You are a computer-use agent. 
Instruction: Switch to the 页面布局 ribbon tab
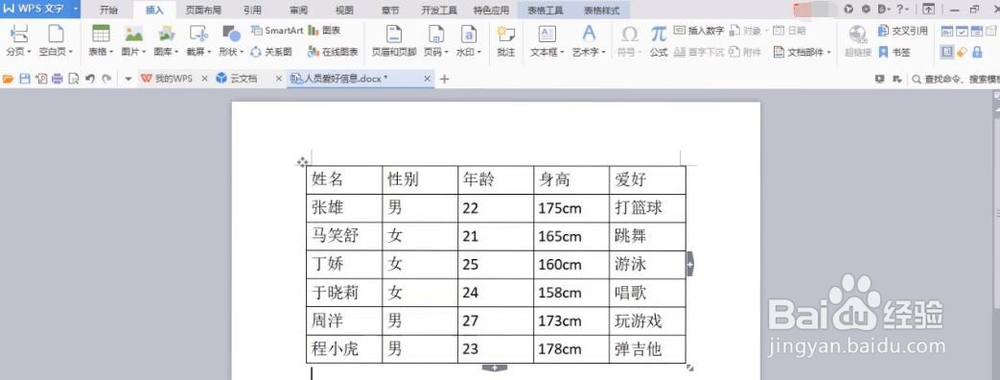pos(203,10)
